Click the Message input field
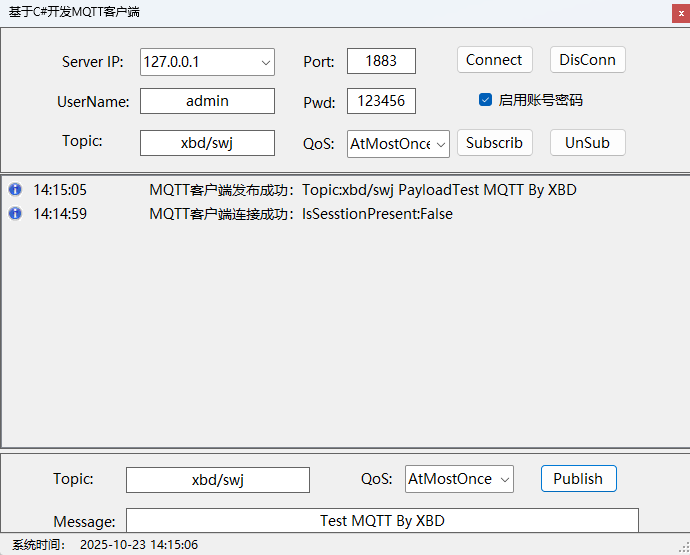 click(382, 521)
